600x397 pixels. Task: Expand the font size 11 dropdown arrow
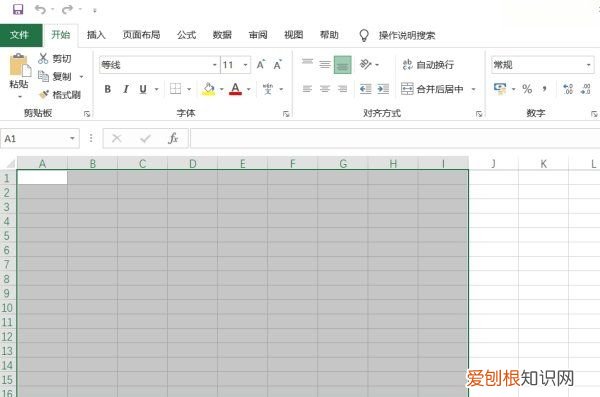pyautogui.click(x=245, y=65)
